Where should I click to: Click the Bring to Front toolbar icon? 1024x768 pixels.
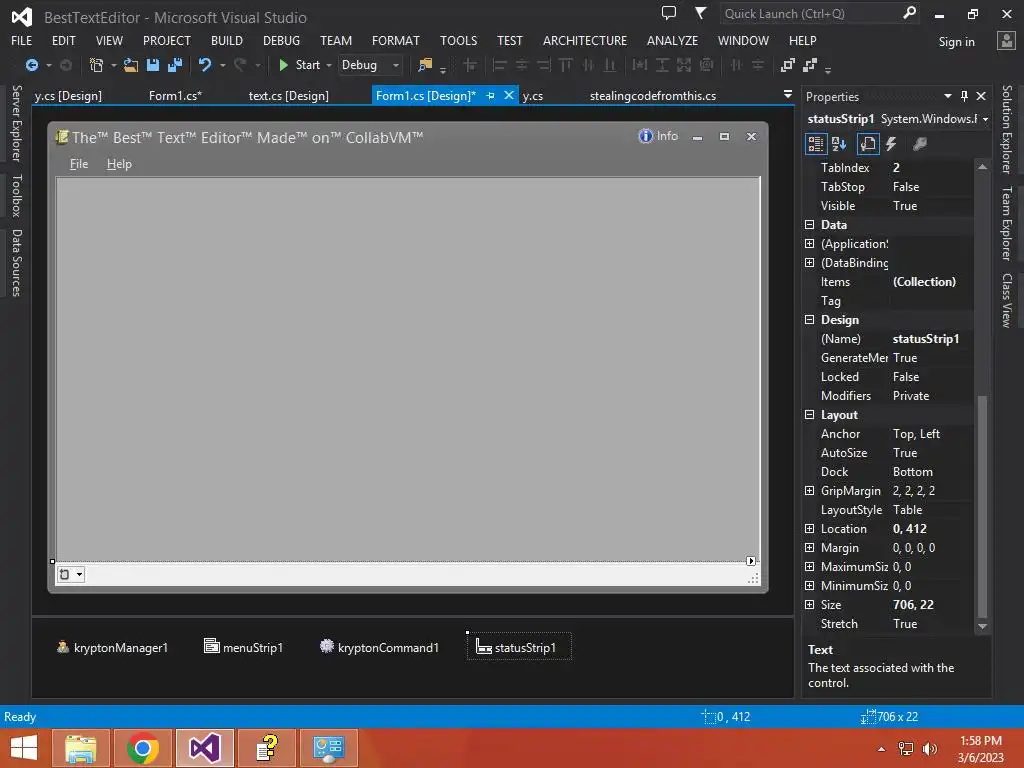(788, 65)
